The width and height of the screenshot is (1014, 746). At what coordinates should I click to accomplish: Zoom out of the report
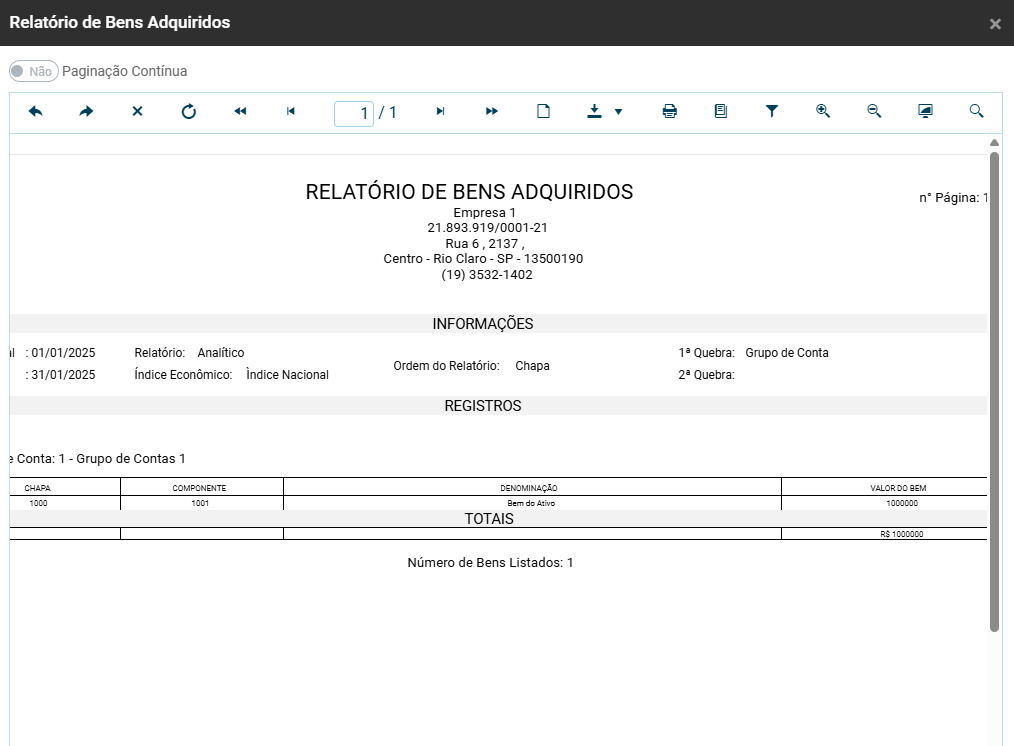pyautogui.click(x=874, y=112)
